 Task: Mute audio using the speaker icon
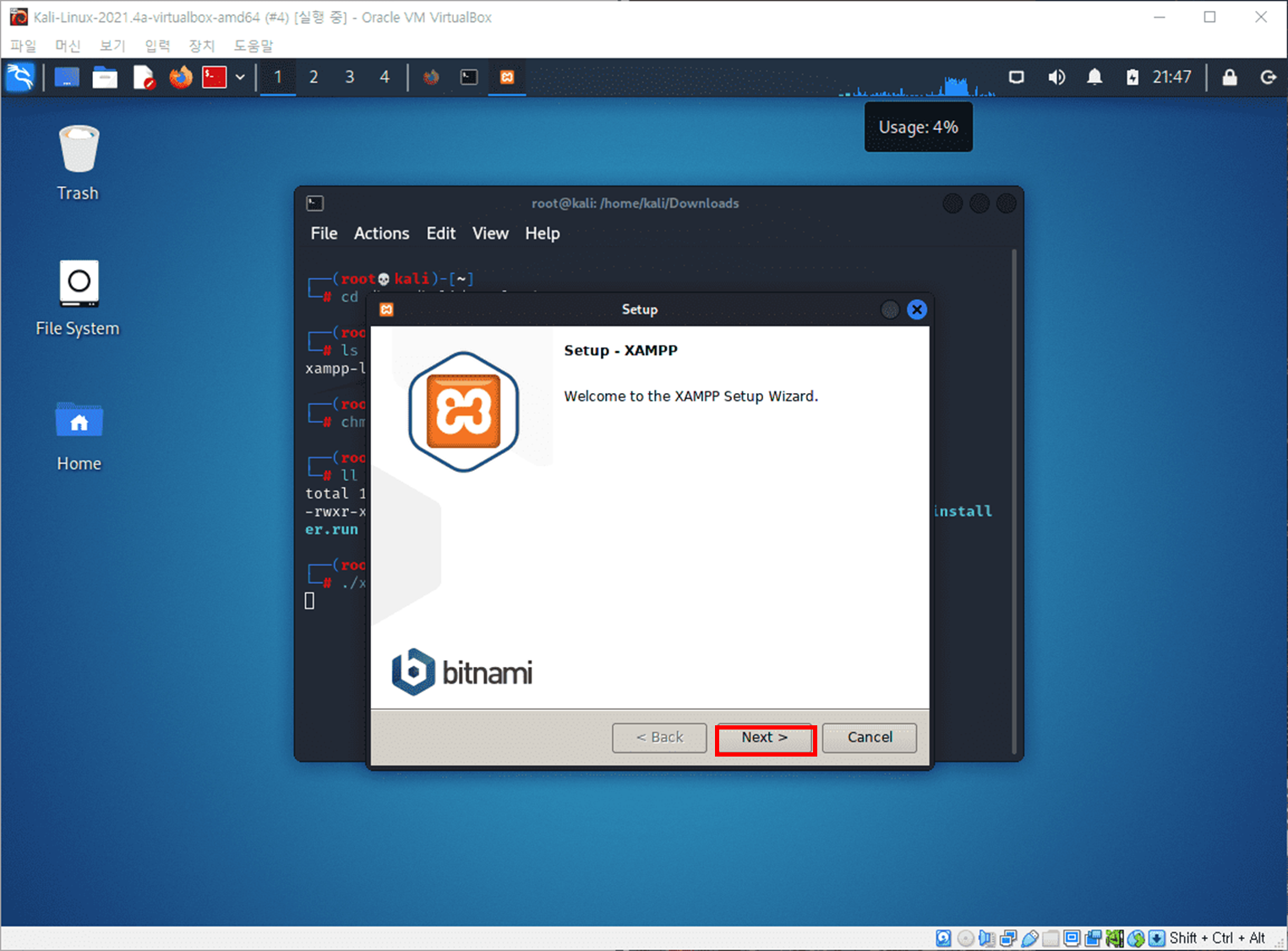pos(1056,77)
